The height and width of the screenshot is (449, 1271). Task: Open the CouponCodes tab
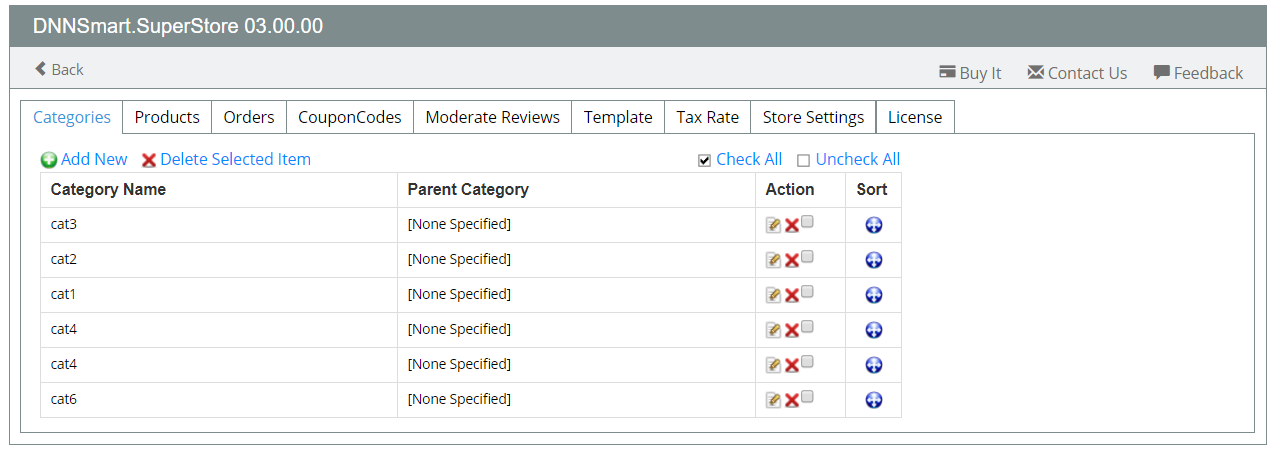[350, 117]
